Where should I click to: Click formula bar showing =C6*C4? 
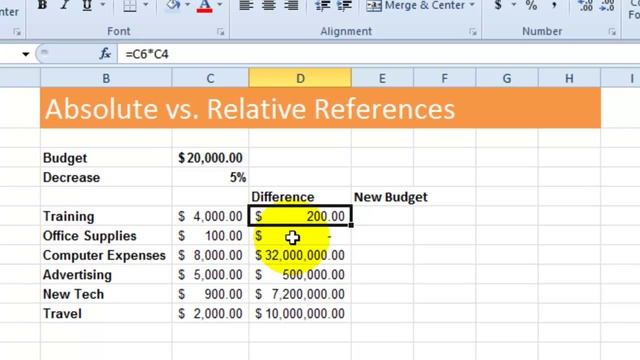pos(379,54)
